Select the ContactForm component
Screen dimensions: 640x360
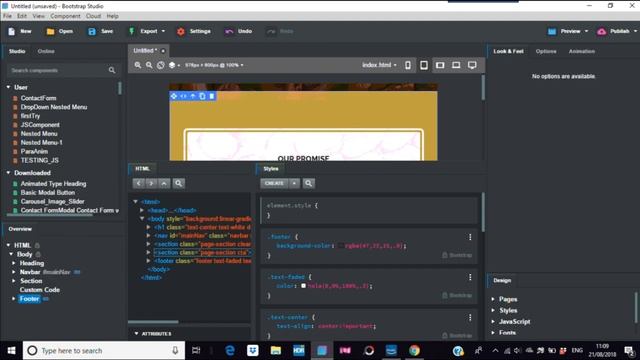[38, 98]
